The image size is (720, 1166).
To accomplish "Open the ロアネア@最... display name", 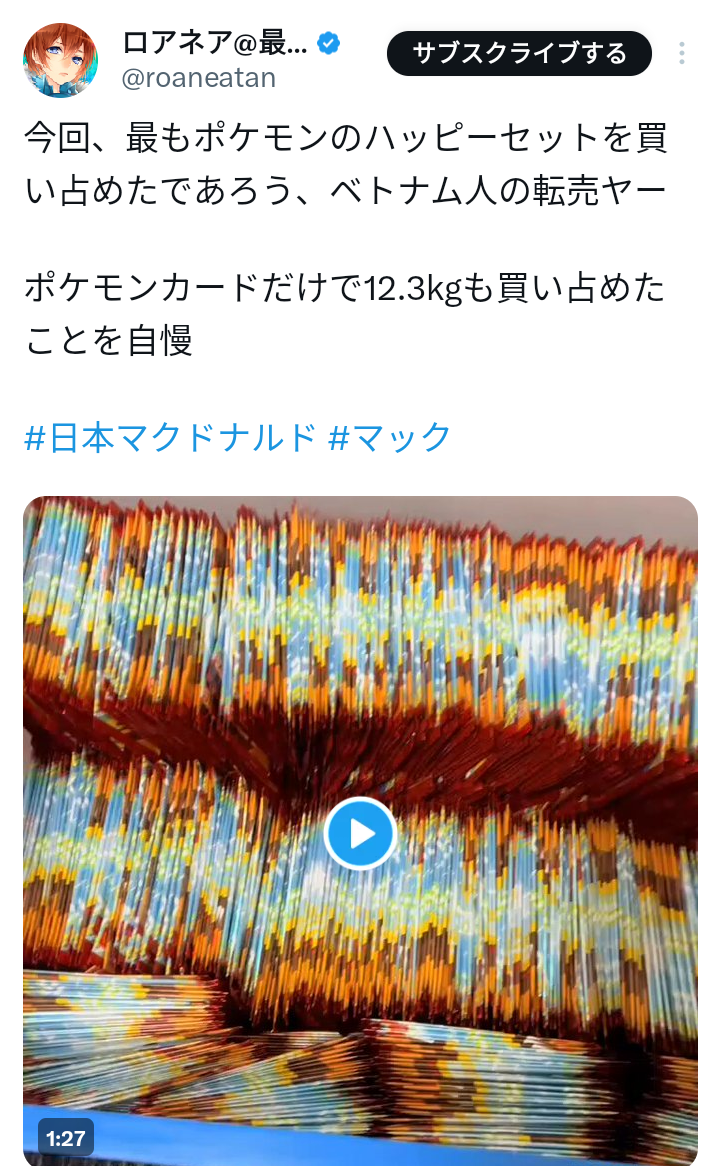I will [214, 44].
